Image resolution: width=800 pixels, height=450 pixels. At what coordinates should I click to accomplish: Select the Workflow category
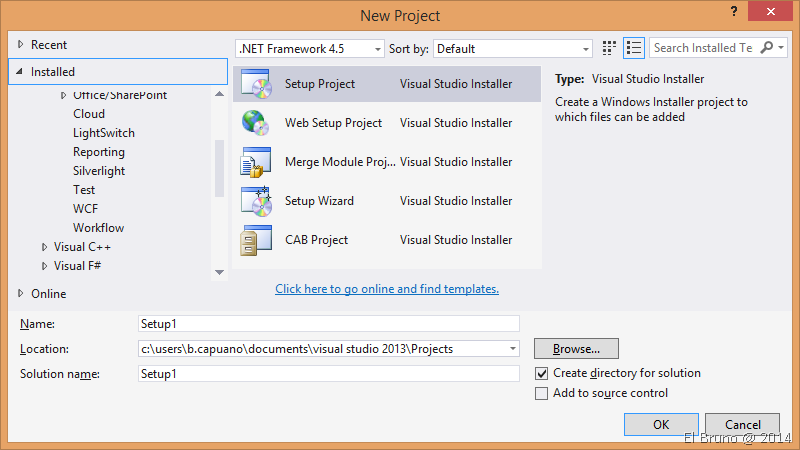point(98,228)
